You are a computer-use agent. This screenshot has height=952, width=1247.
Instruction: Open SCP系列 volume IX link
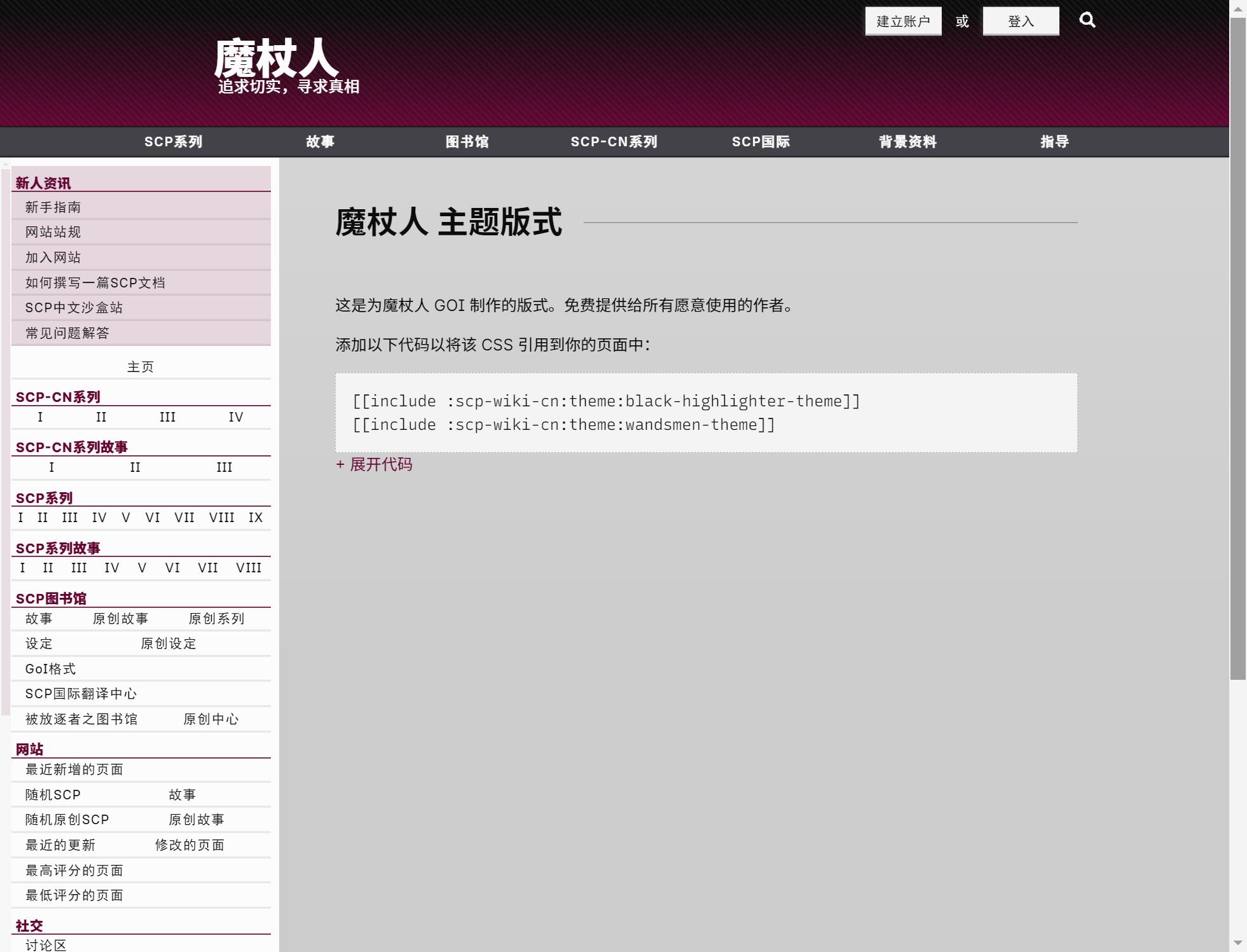[256, 518]
